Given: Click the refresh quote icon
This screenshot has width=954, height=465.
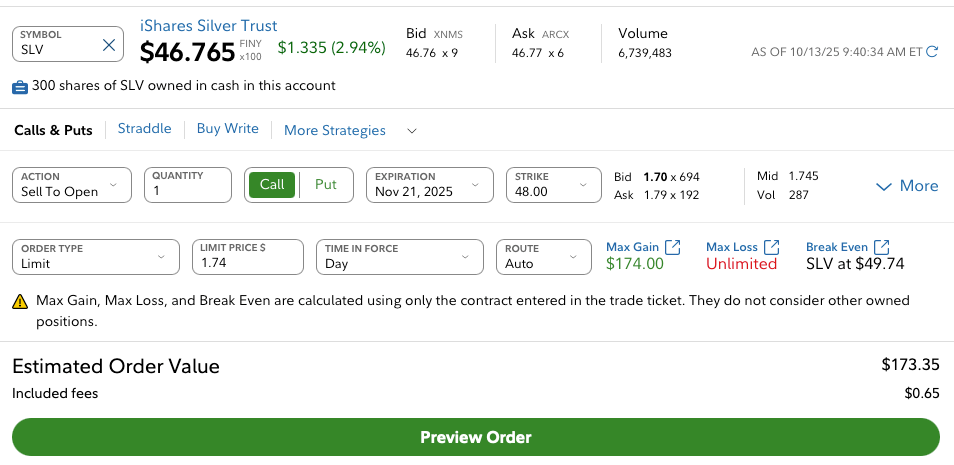Looking at the screenshot, I should pos(933,51).
